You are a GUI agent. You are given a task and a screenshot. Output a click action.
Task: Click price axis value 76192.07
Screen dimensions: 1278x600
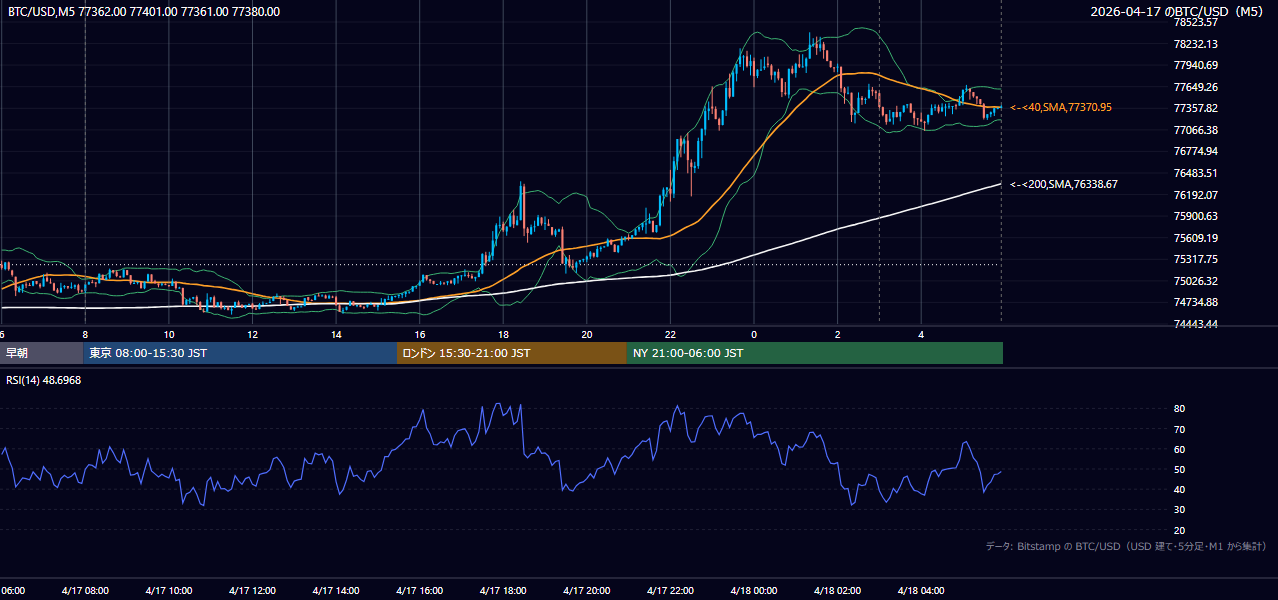pos(1195,195)
